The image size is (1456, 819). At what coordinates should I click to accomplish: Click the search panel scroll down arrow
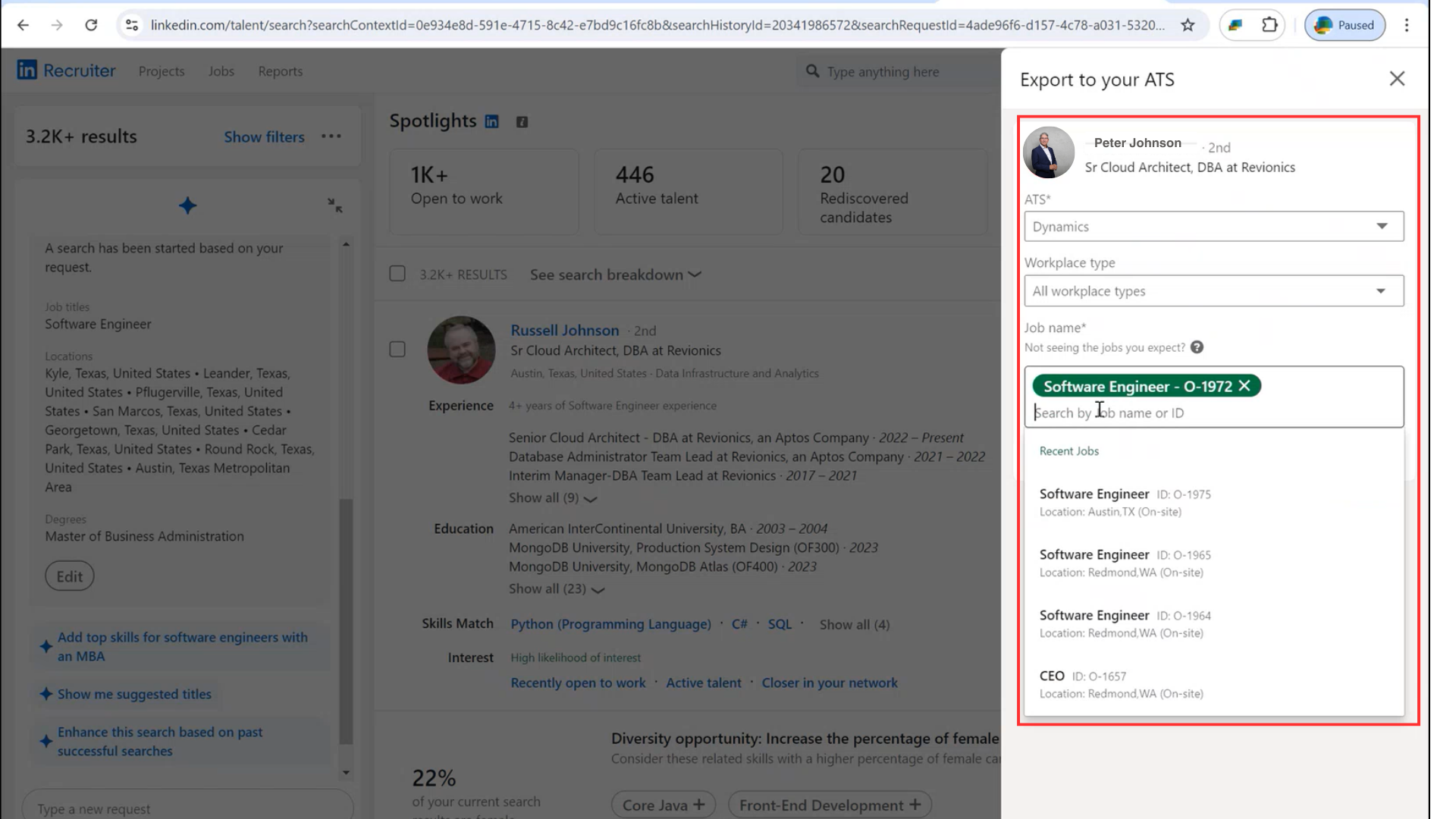(346, 773)
